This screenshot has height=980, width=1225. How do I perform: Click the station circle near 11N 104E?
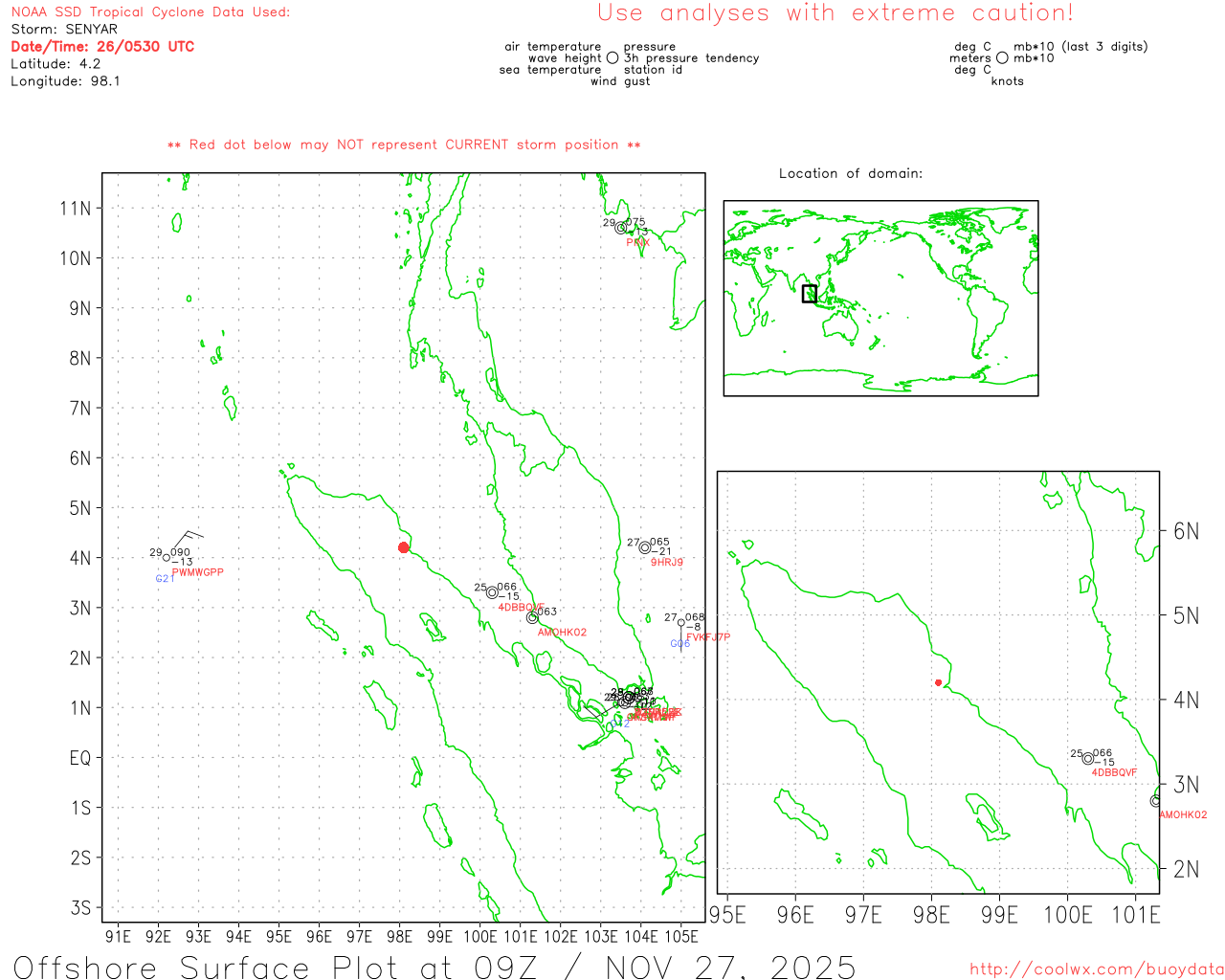(x=620, y=228)
